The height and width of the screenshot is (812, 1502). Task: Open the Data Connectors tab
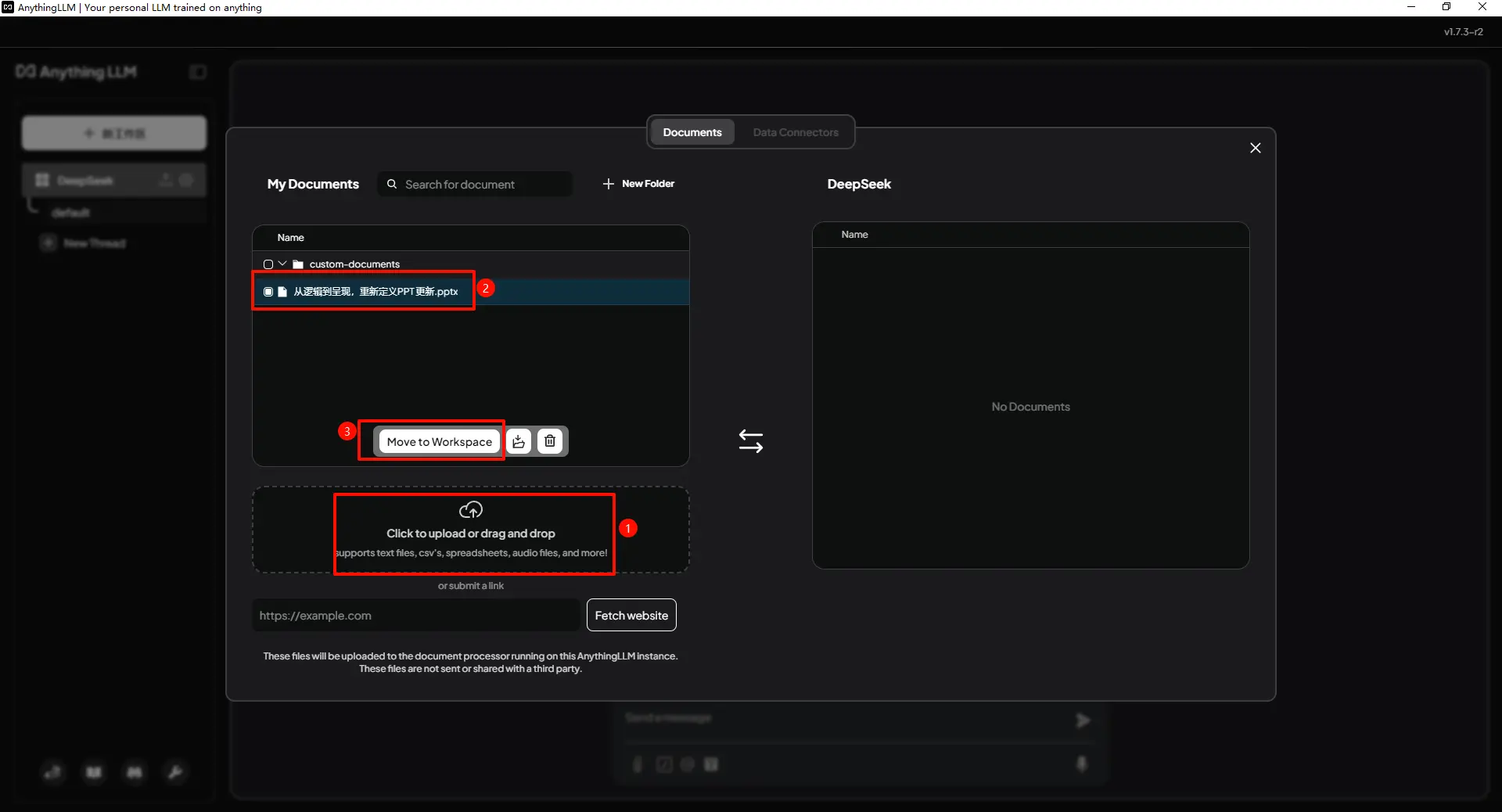pyautogui.click(x=796, y=132)
